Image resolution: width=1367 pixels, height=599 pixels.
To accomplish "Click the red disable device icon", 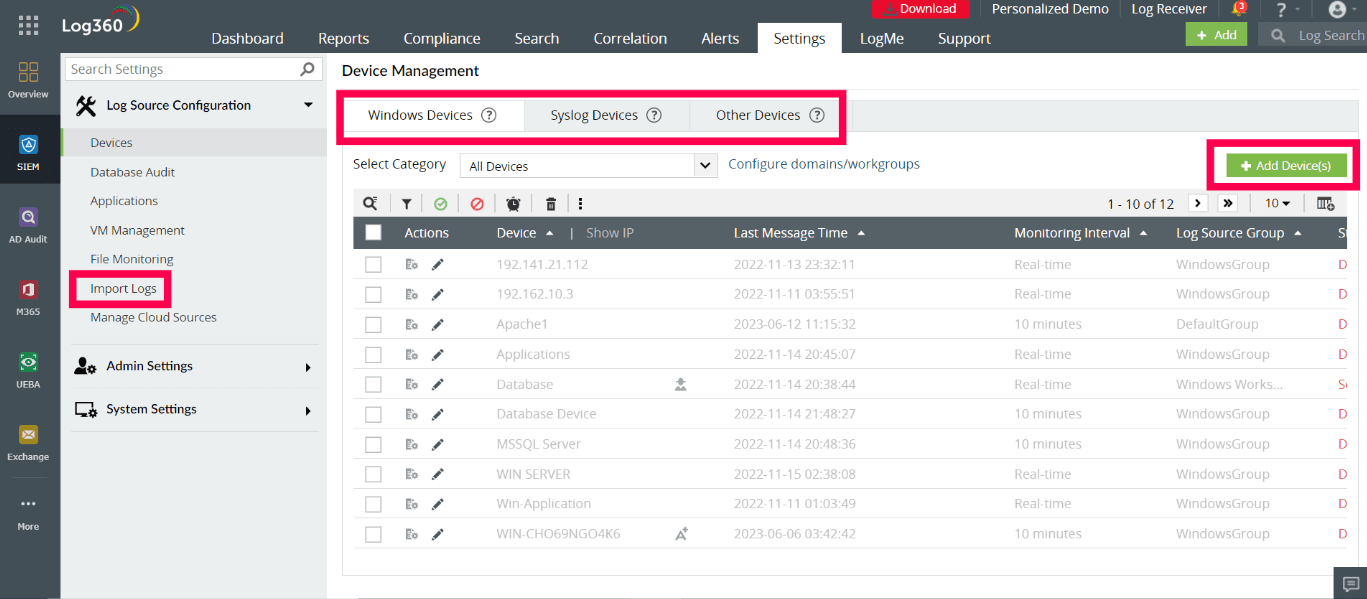I will coord(477,204).
